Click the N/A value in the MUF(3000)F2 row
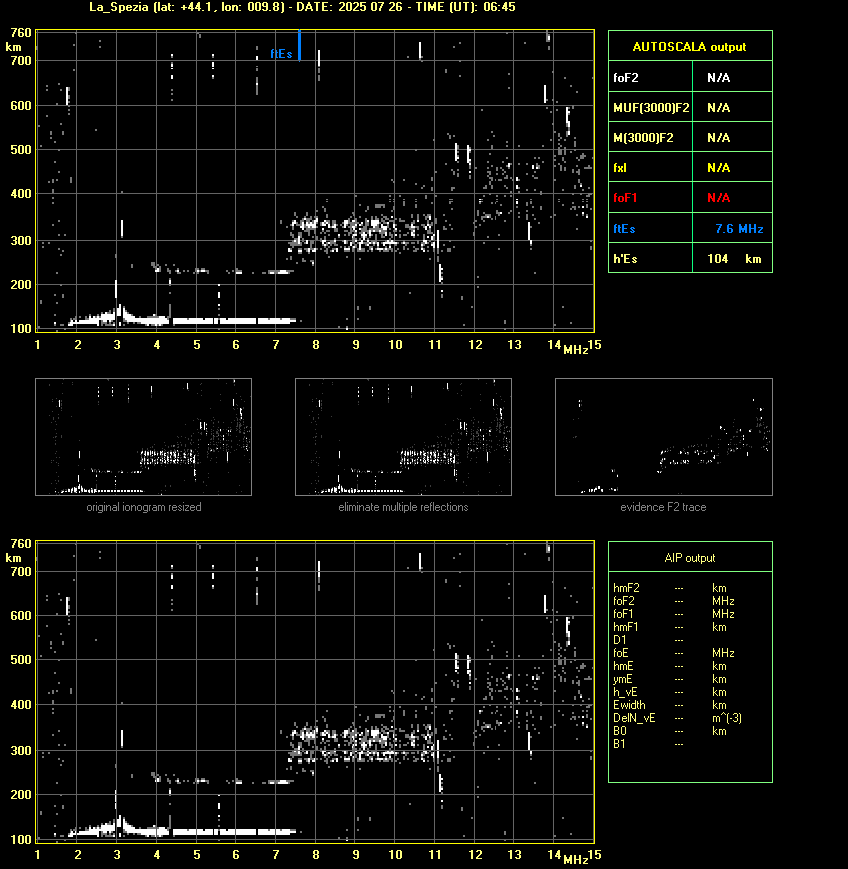 718,108
